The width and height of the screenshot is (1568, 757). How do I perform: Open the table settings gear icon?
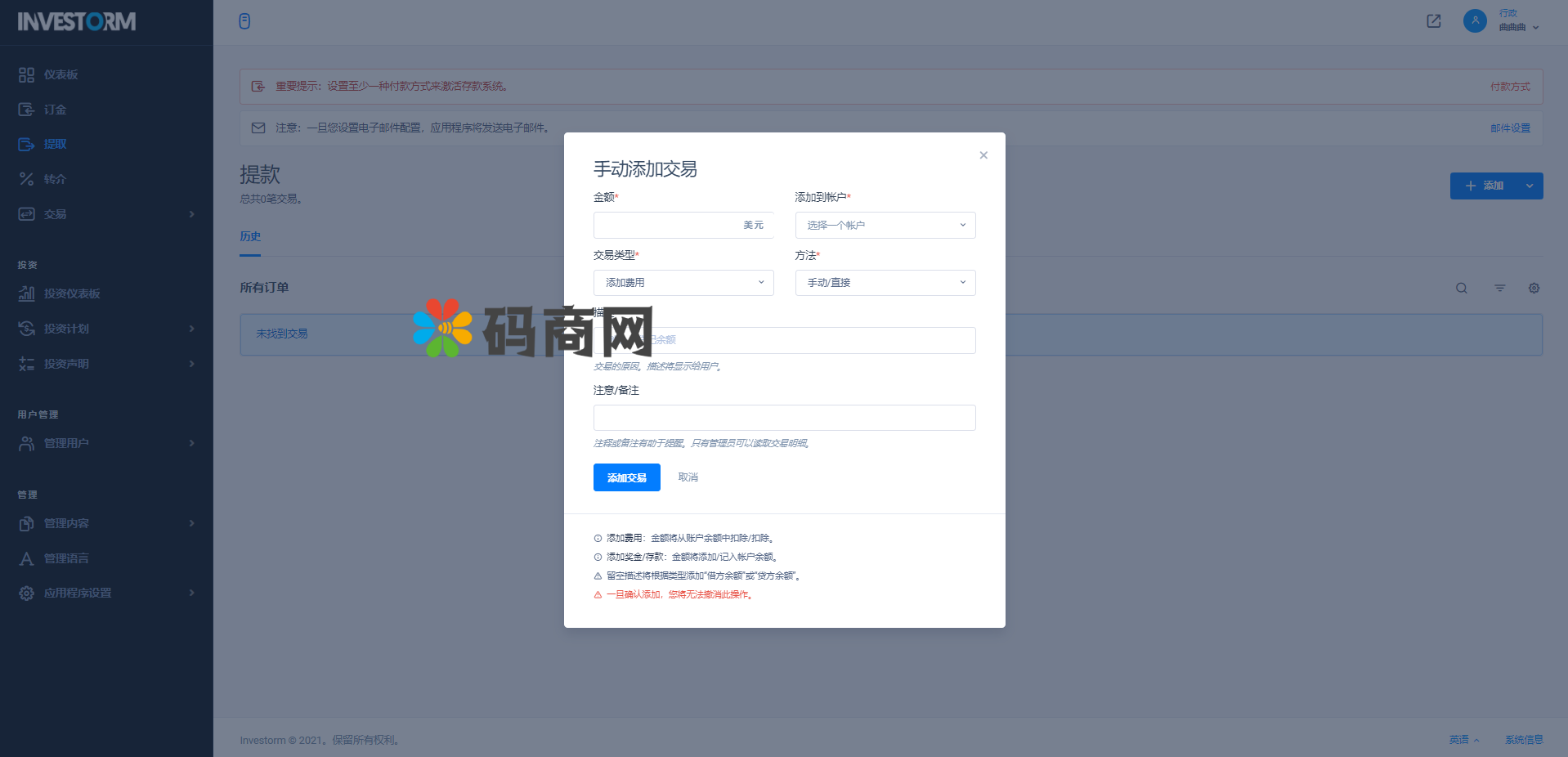click(1534, 288)
